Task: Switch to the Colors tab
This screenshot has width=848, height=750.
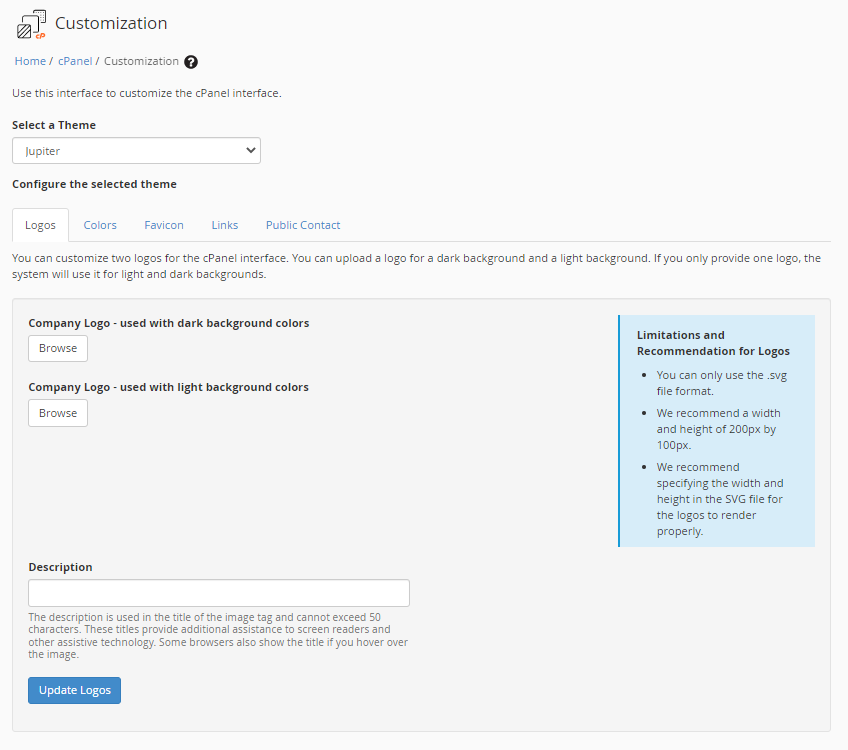Action: click(100, 225)
